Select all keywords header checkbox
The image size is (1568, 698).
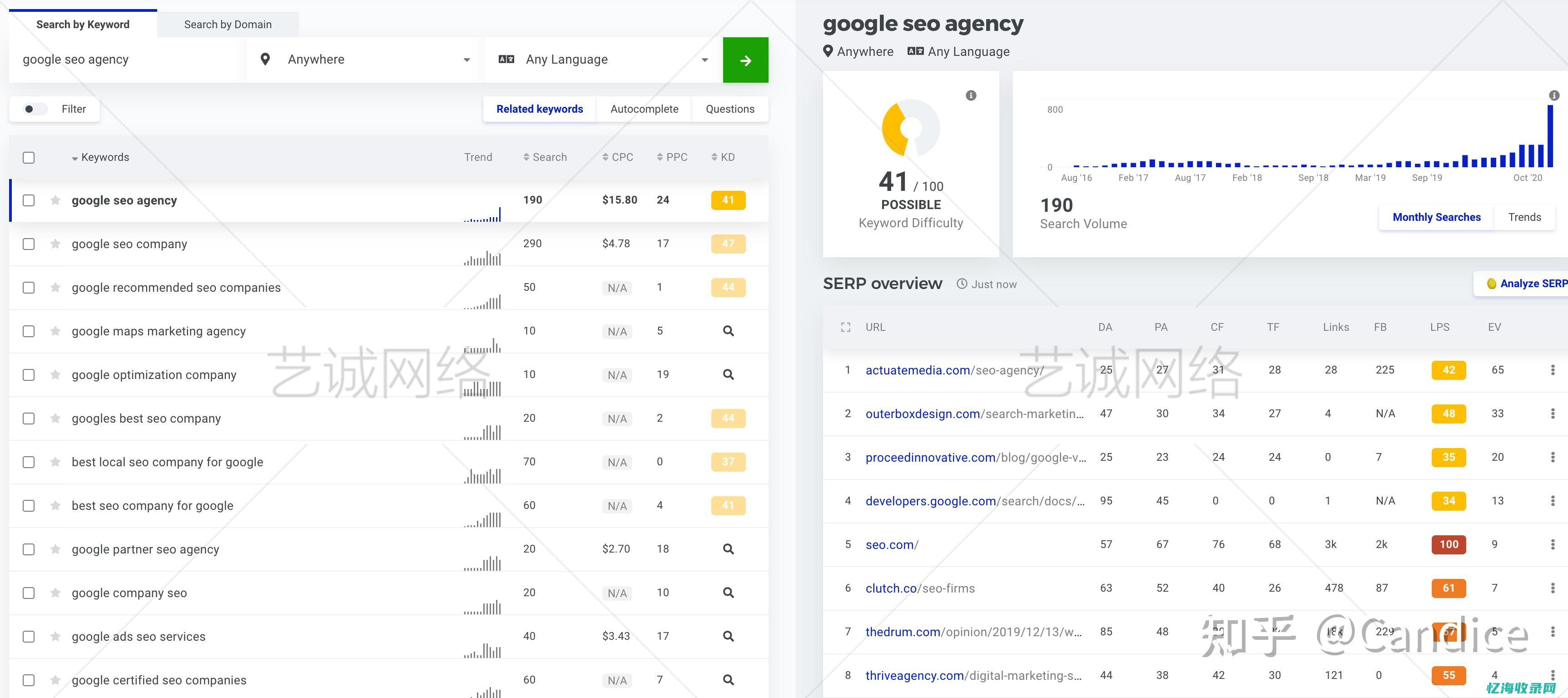coord(29,158)
